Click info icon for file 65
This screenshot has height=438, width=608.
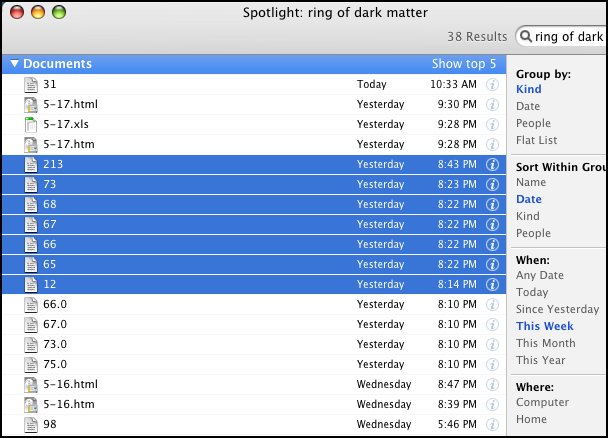492,264
